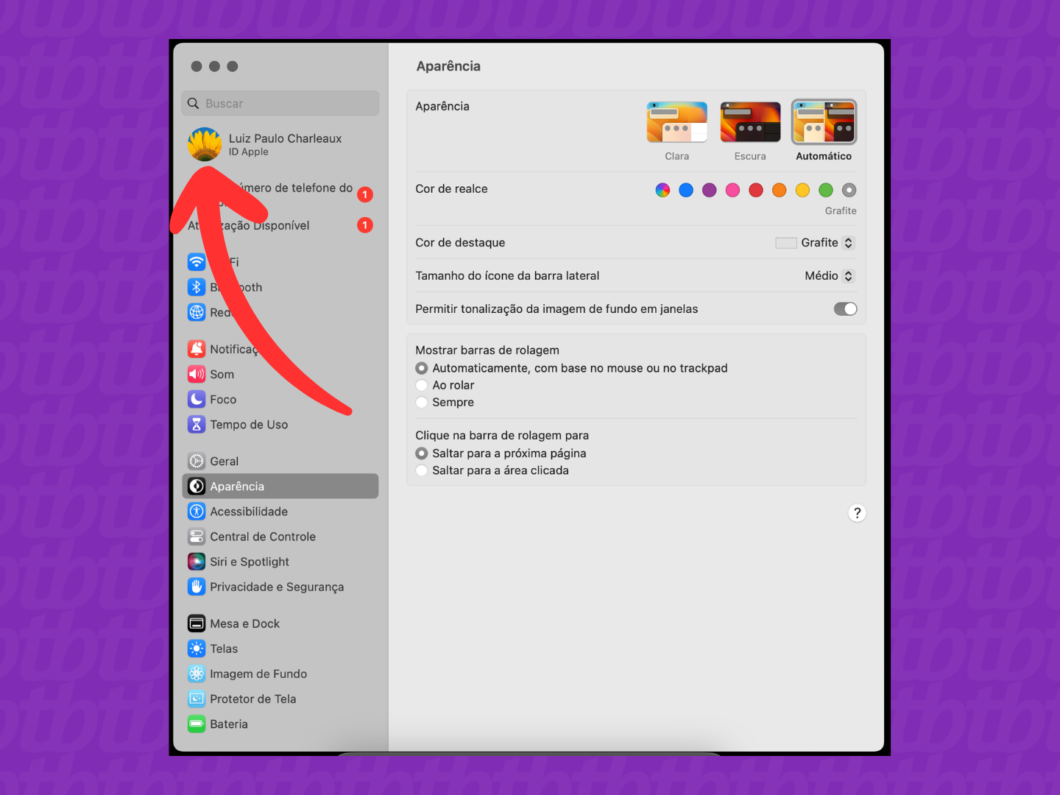
Task: Focus the Buscar search field
Action: pyautogui.click(x=281, y=103)
